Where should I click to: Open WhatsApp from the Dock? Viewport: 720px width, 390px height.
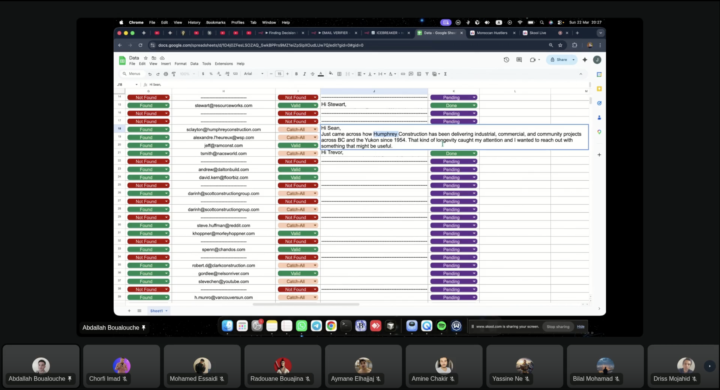[x=301, y=326]
